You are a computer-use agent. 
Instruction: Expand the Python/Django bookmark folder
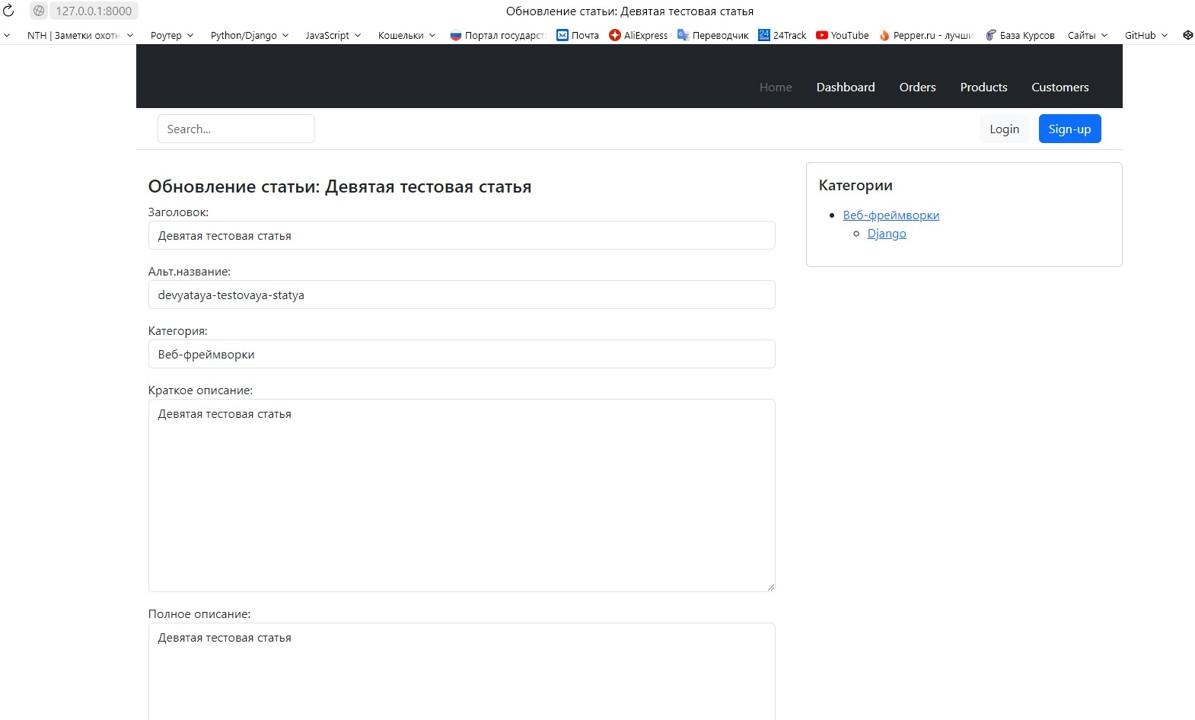point(249,35)
